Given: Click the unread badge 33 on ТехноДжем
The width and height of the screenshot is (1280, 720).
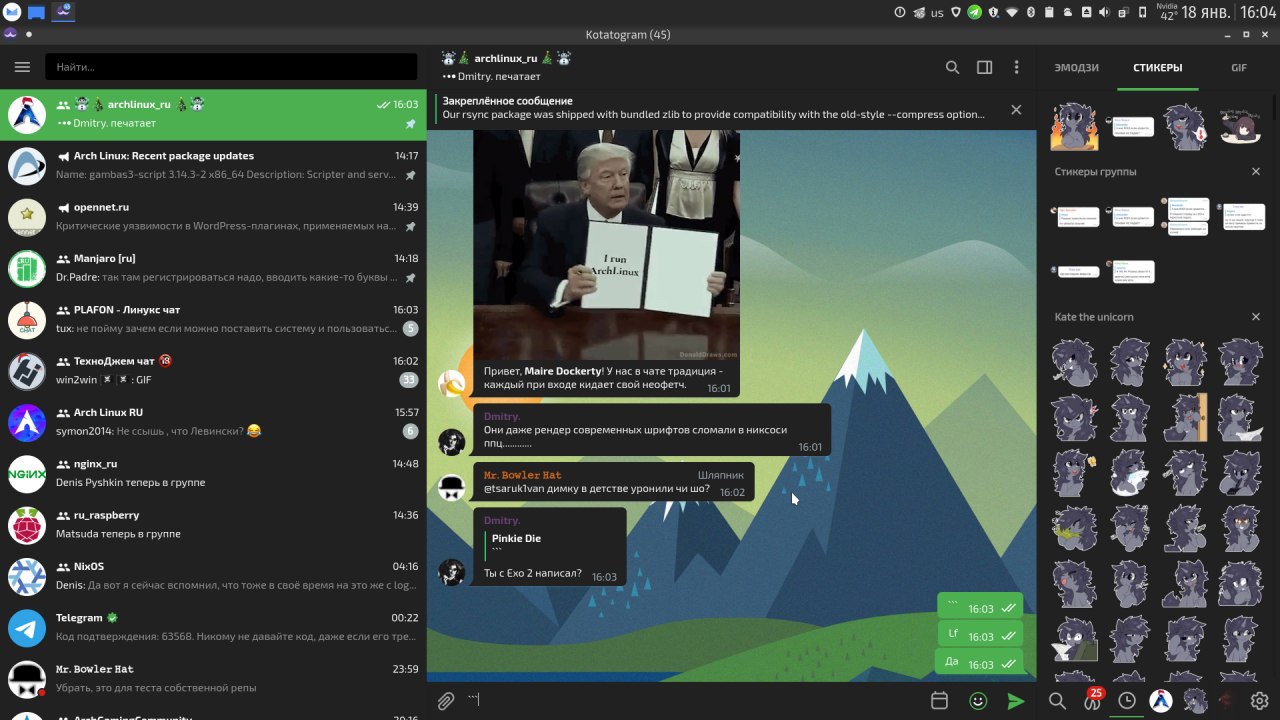Looking at the screenshot, I should 408,380.
